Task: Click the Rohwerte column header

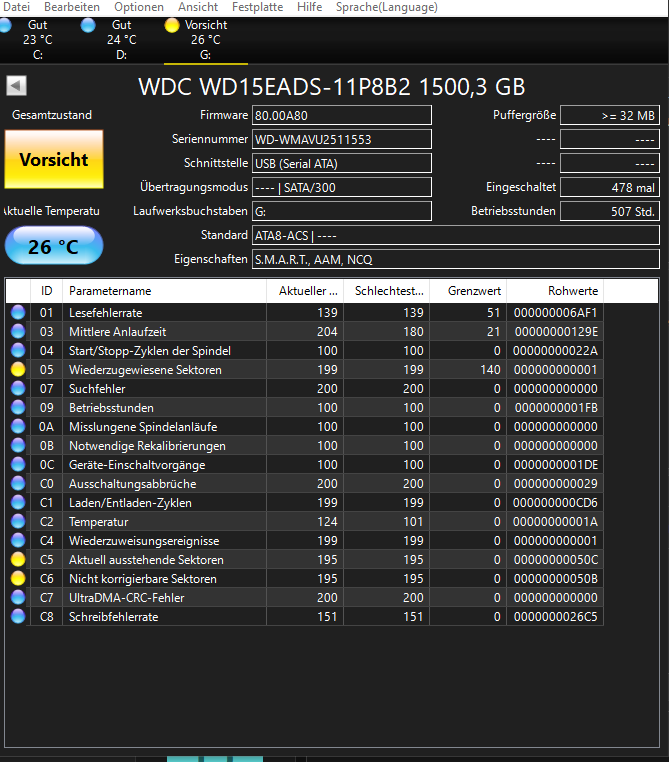Action: pyautogui.click(x=555, y=291)
